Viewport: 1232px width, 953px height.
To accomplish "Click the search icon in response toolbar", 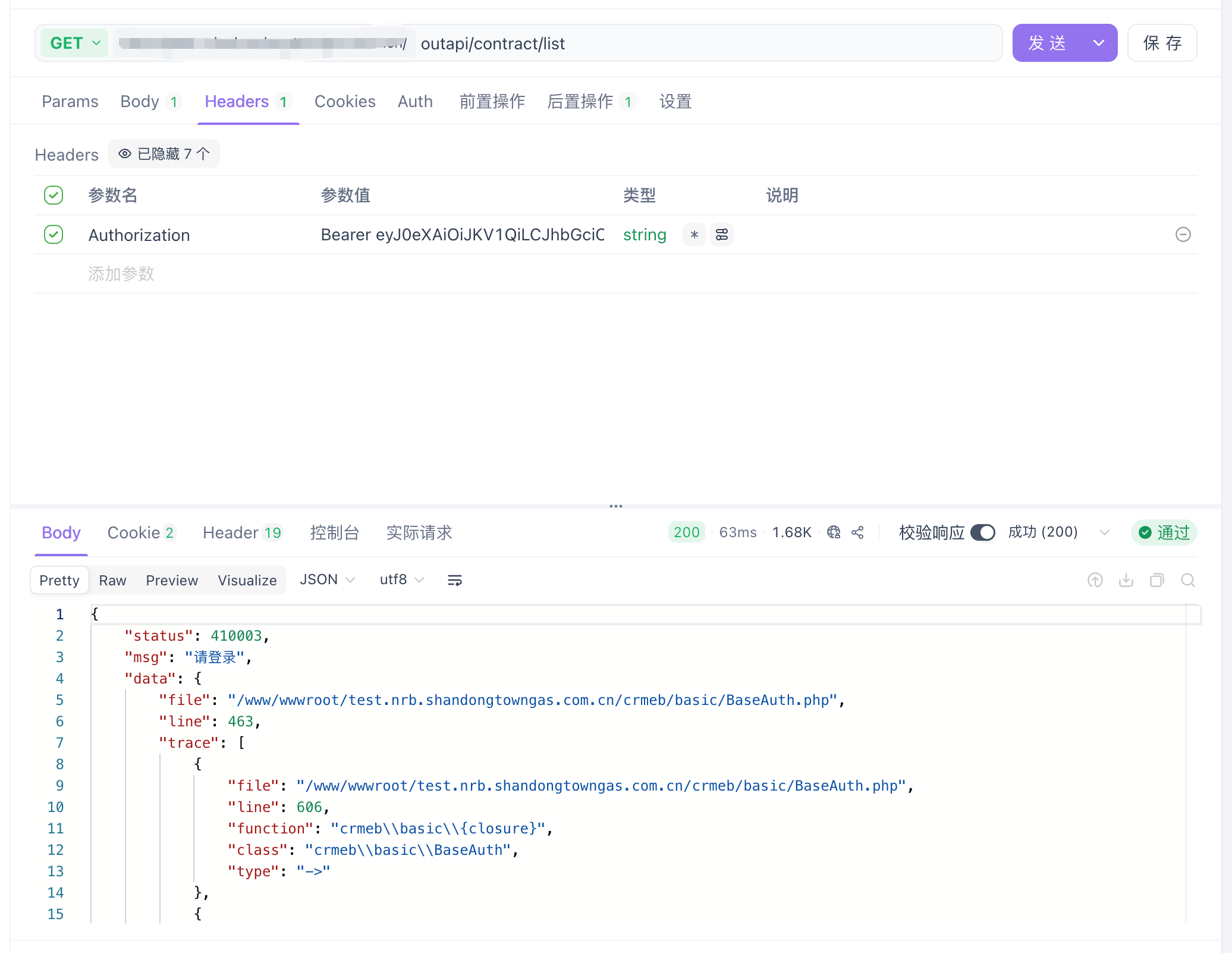I will (1188, 580).
